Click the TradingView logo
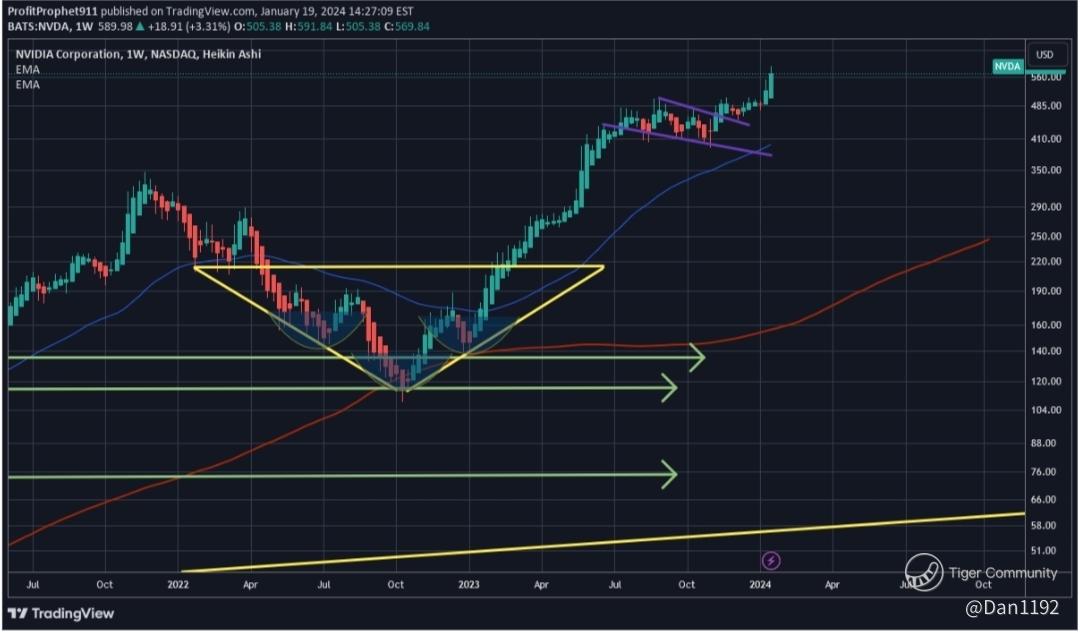The height and width of the screenshot is (633, 1080). pyautogui.click(x=61, y=614)
